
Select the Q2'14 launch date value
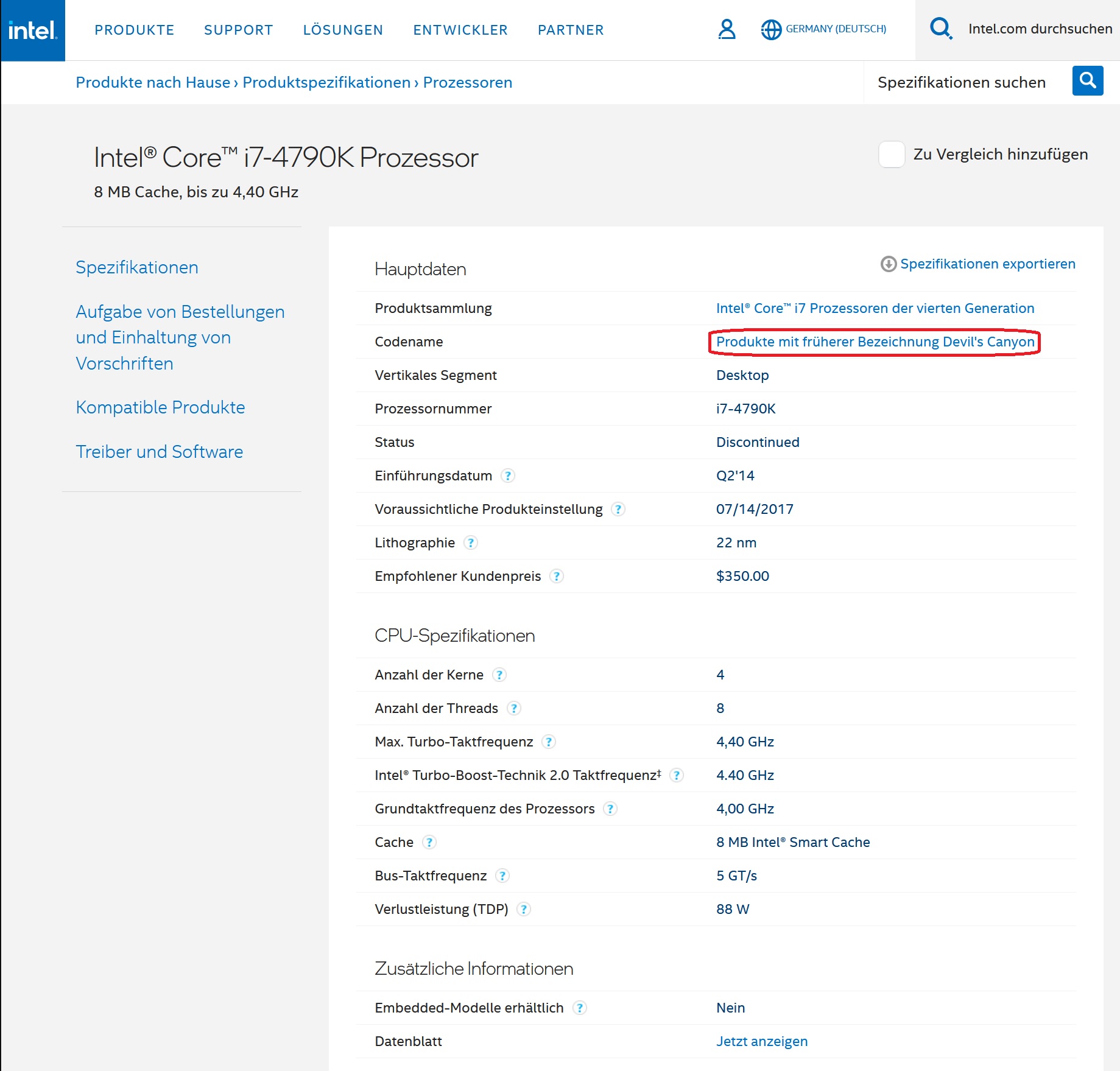735,476
